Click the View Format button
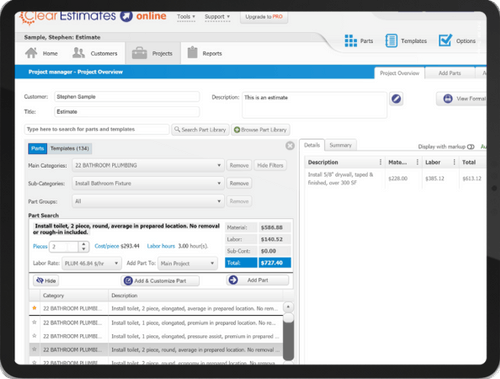The width and height of the screenshot is (500, 379). pyautogui.click(x=463, y=99)
